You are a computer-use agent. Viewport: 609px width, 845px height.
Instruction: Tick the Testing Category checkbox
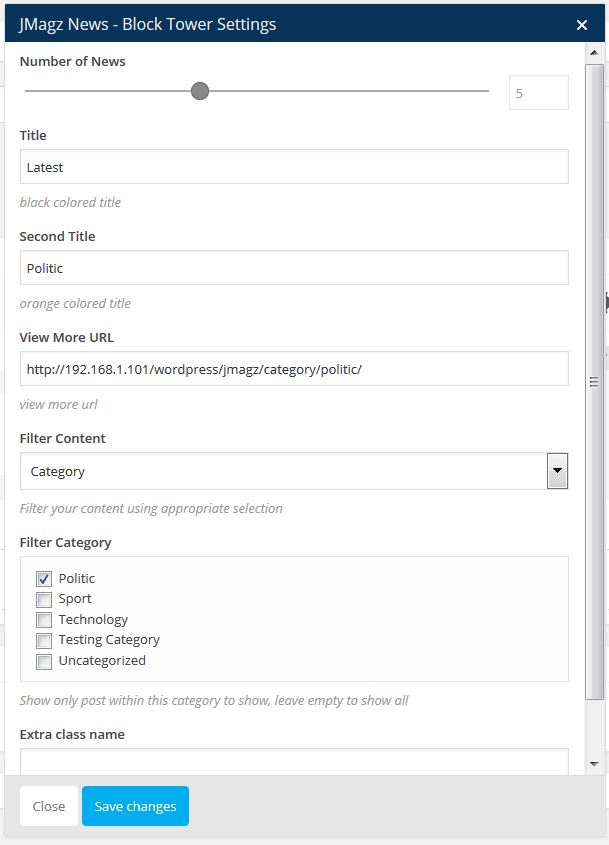click(x=44, y=640)
